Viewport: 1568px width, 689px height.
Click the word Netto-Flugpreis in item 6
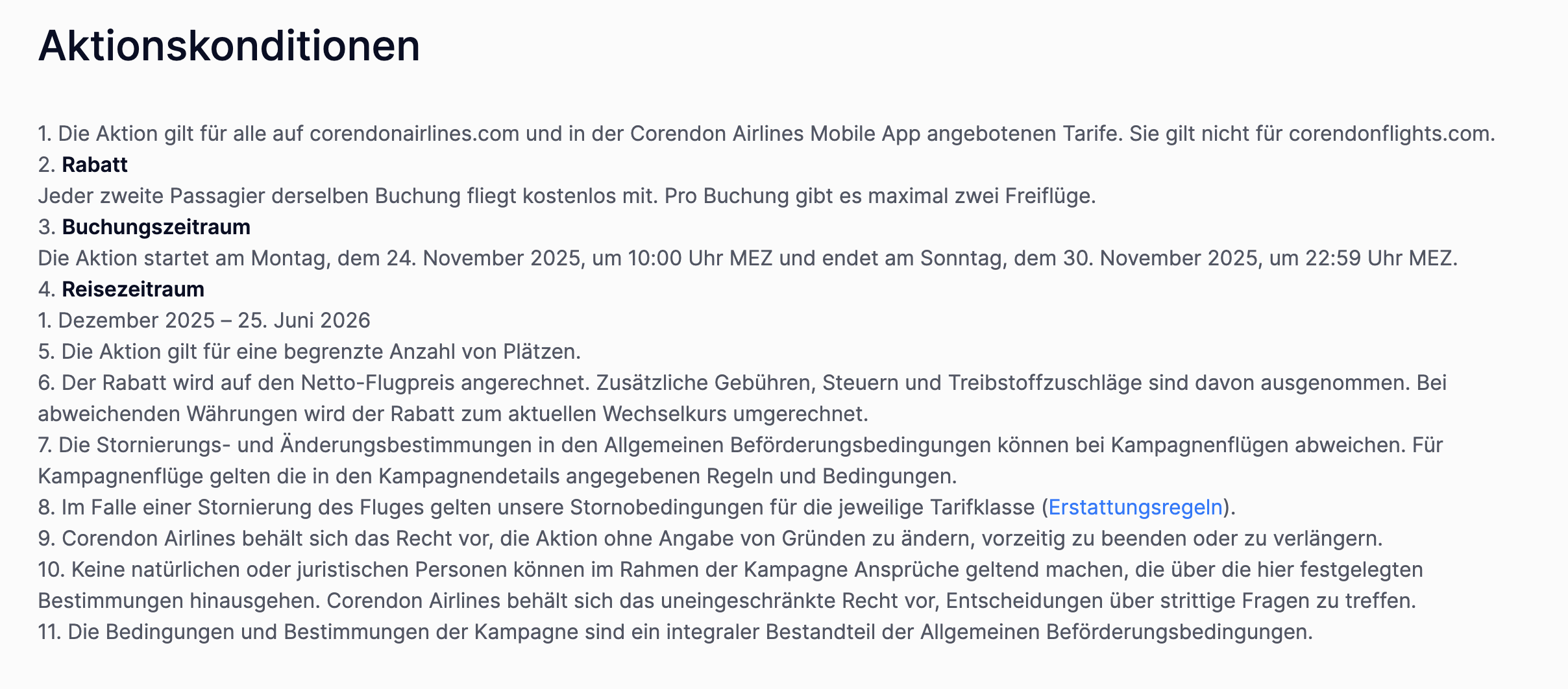click(x=377, y=383)
